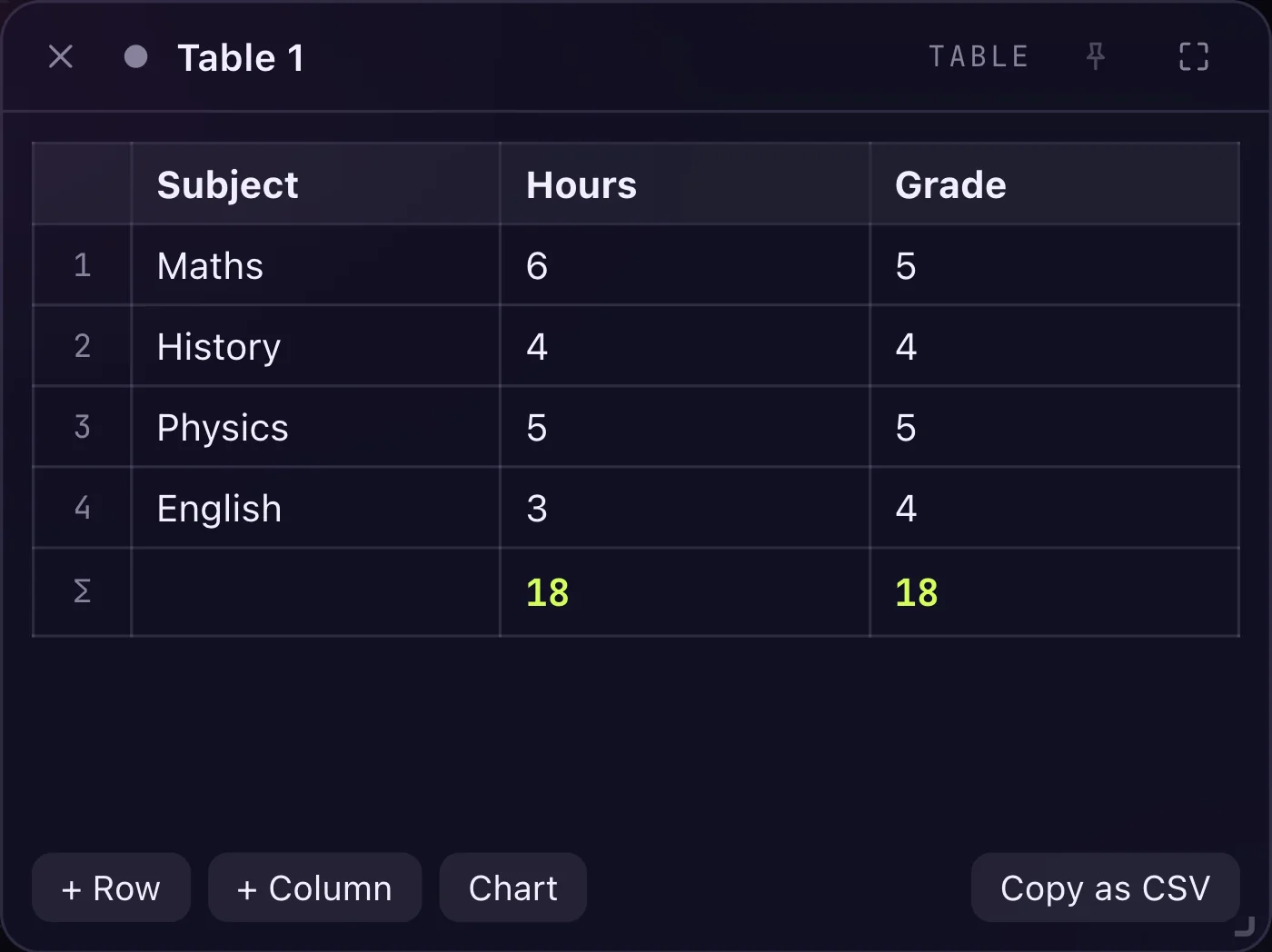Click the Physics cell
Image resolution: width=1272 pixels, height=952 pixels.
click(316, 427)
